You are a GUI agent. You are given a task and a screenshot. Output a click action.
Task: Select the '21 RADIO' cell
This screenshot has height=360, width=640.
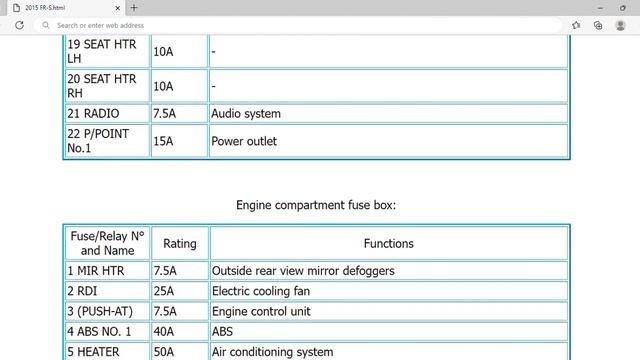click(107, 113)
